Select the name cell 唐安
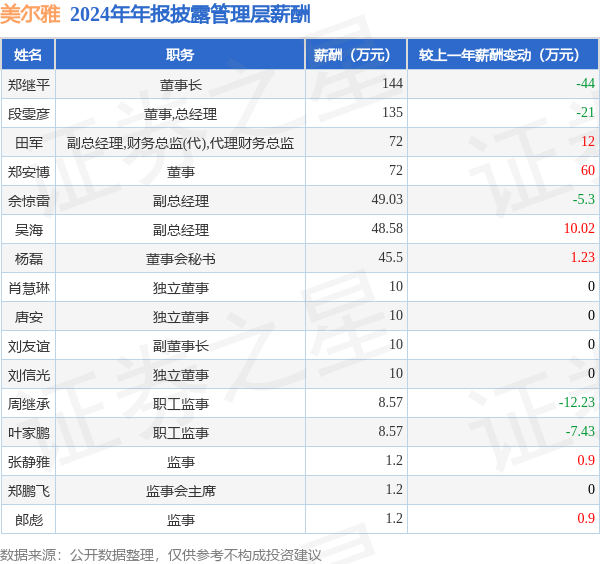Screen dimensions: 600x564 click(x=29, y=317)
